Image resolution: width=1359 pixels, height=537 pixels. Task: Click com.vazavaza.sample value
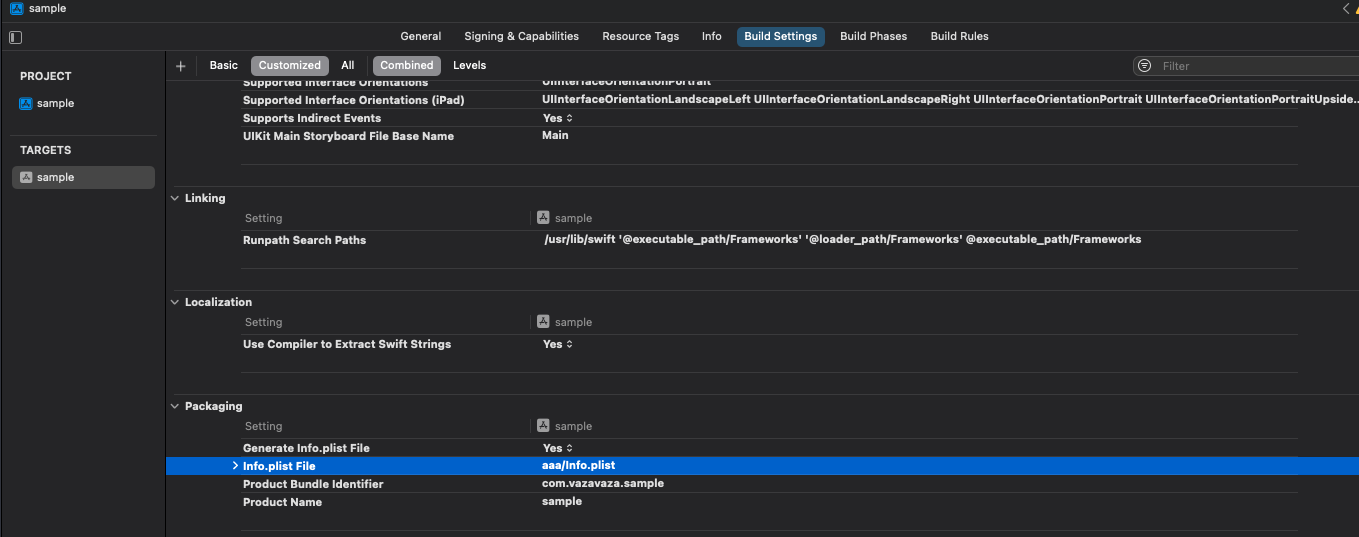click(x=603, y=483)
